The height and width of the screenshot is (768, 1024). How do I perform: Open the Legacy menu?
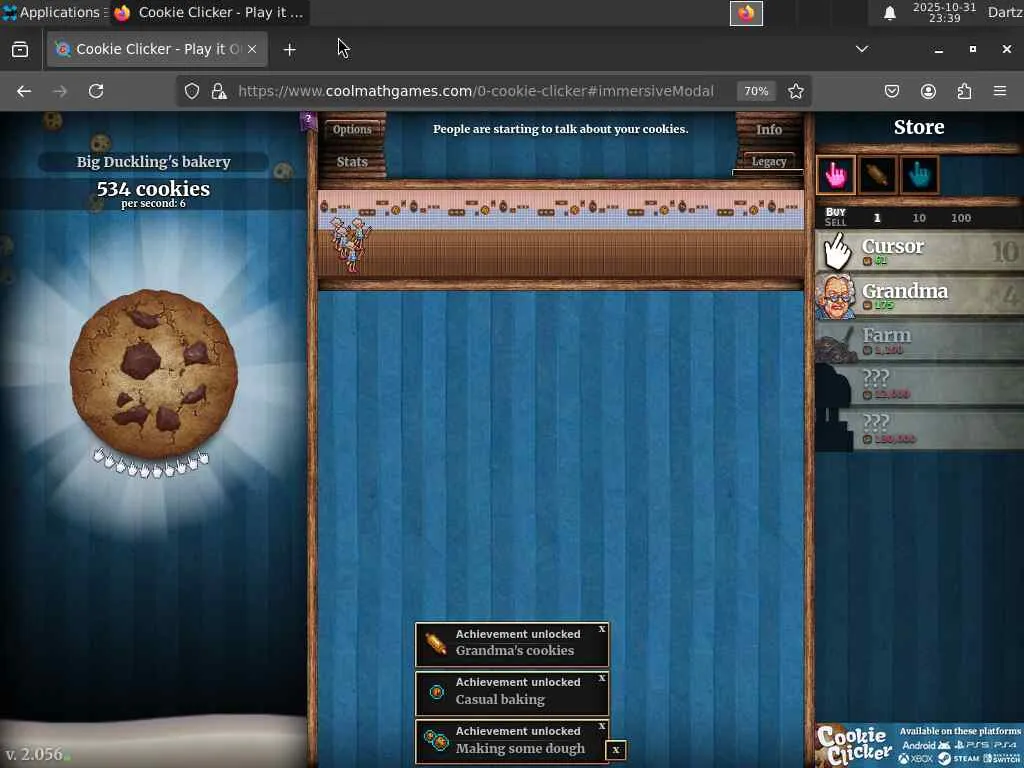tap(769, 161)
